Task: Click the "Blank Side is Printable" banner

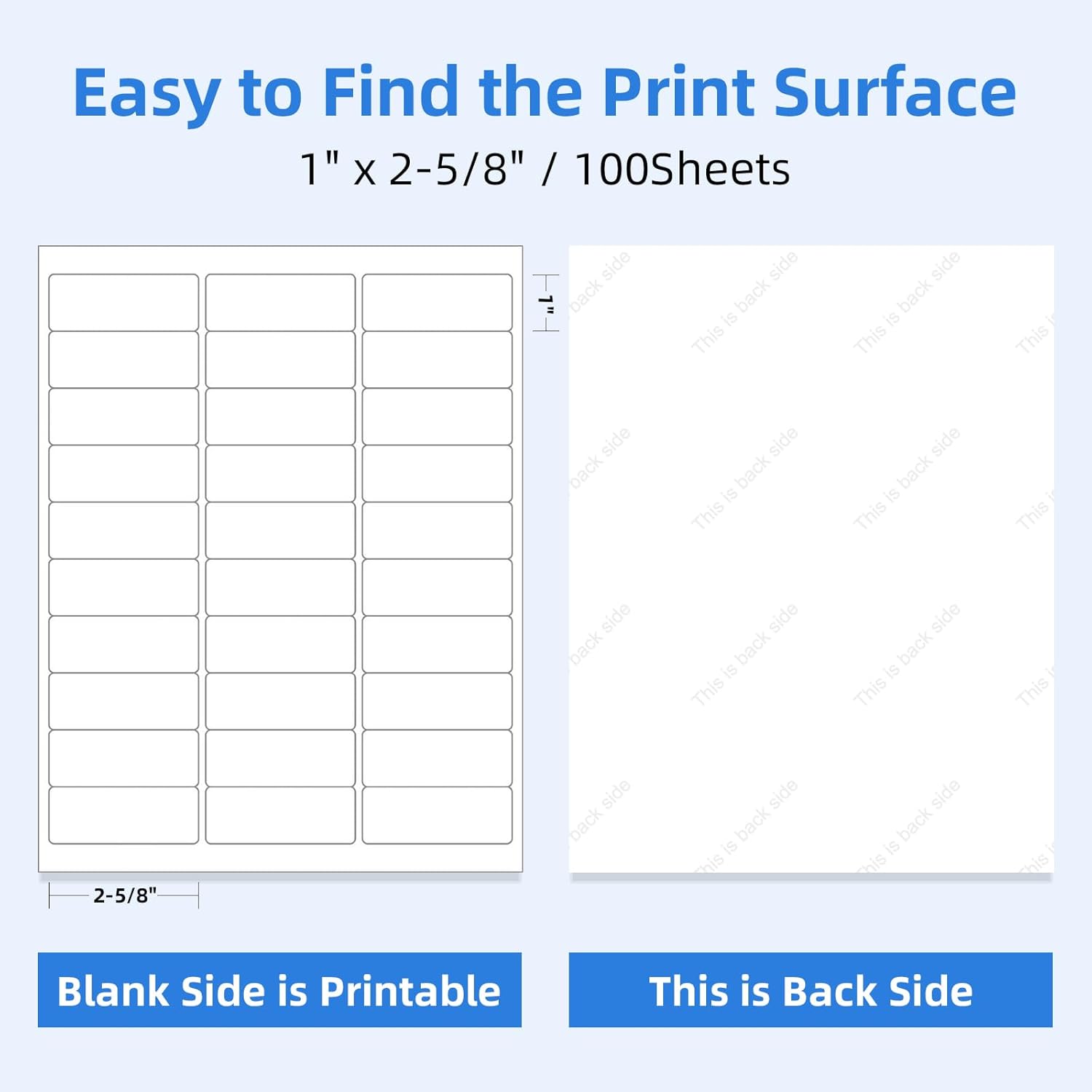Action: click(x=280, y=990)
